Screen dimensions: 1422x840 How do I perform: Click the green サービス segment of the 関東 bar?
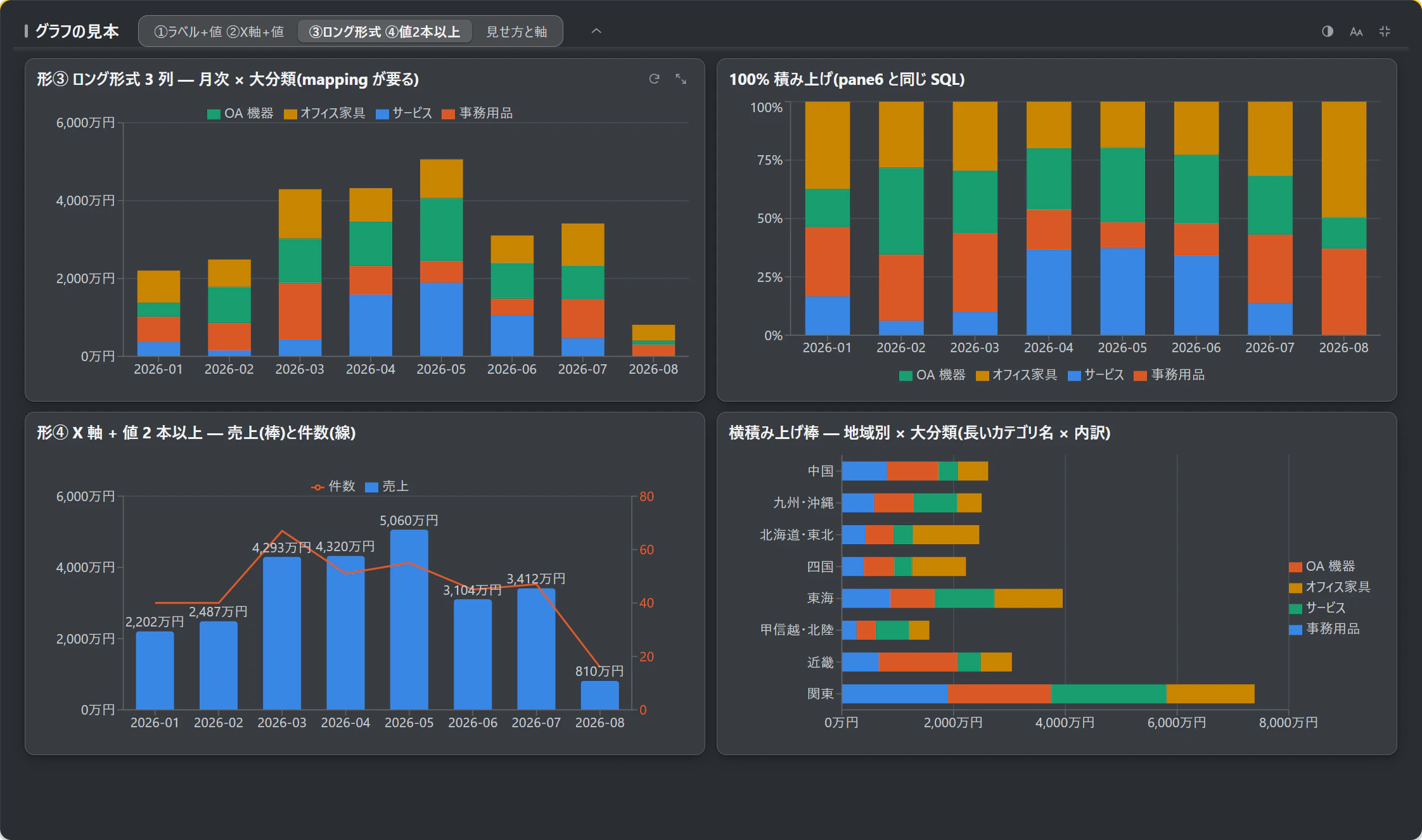1108,694
